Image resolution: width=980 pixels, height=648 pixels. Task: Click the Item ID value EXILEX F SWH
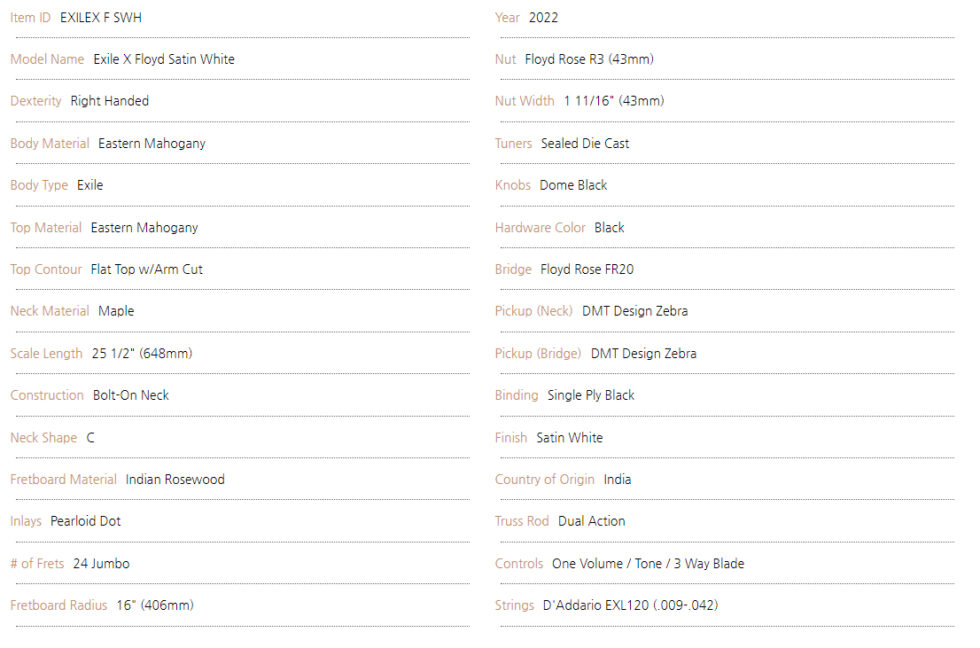tap(101, 17)
